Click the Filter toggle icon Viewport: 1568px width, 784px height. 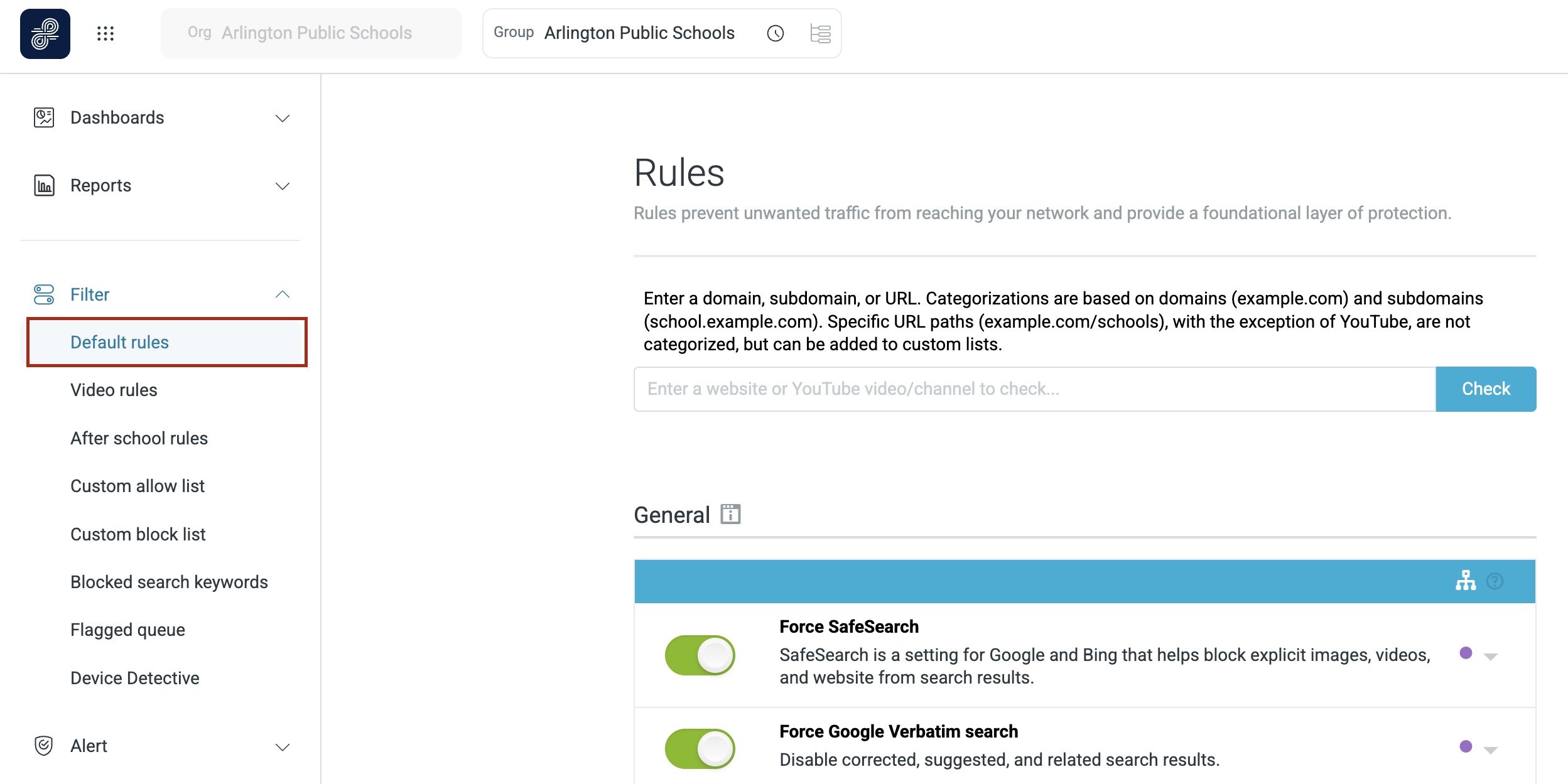pyautogui.click(x=44, y=294)
